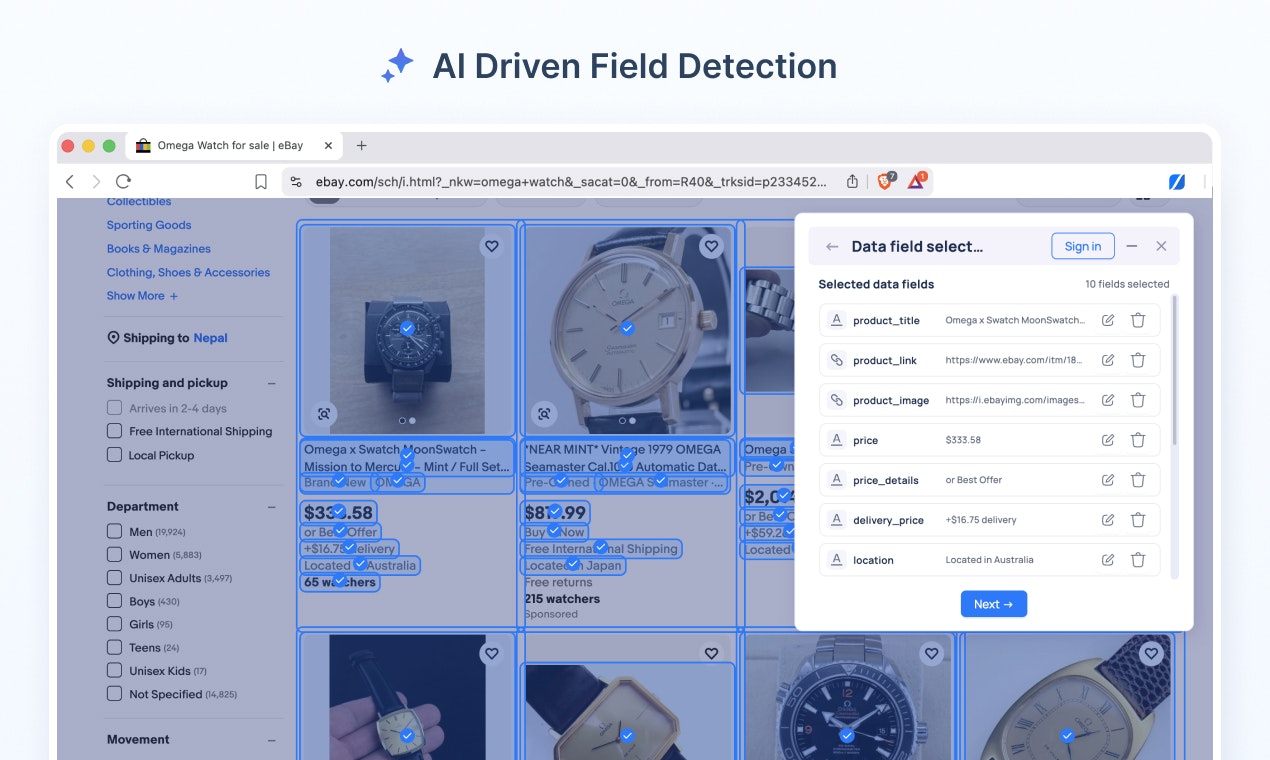Check the Boys department filter
This screenshot has height=760, width=1270.
[x=115, y=601]
